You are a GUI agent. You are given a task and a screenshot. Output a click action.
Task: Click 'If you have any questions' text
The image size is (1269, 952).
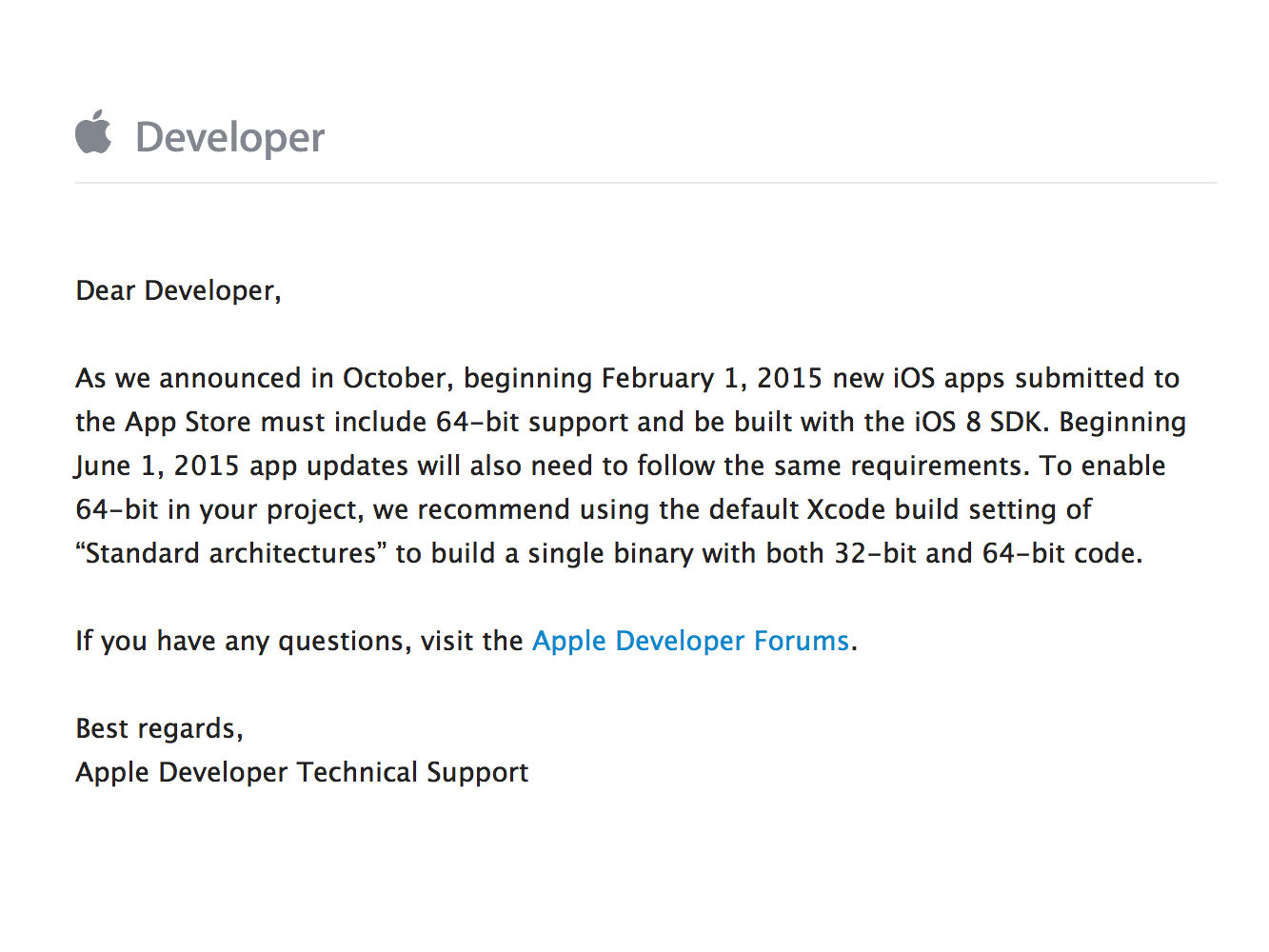(242, 641)
